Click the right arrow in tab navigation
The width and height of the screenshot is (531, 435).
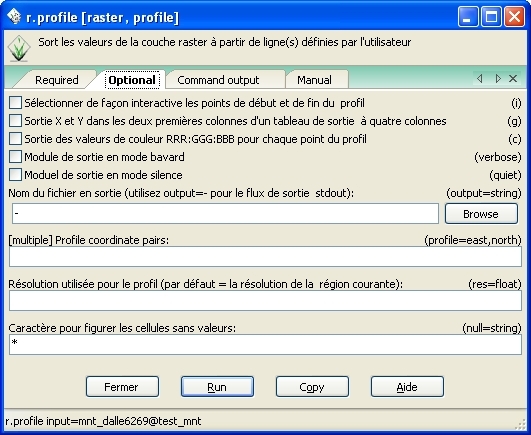(x=497, y=79)
